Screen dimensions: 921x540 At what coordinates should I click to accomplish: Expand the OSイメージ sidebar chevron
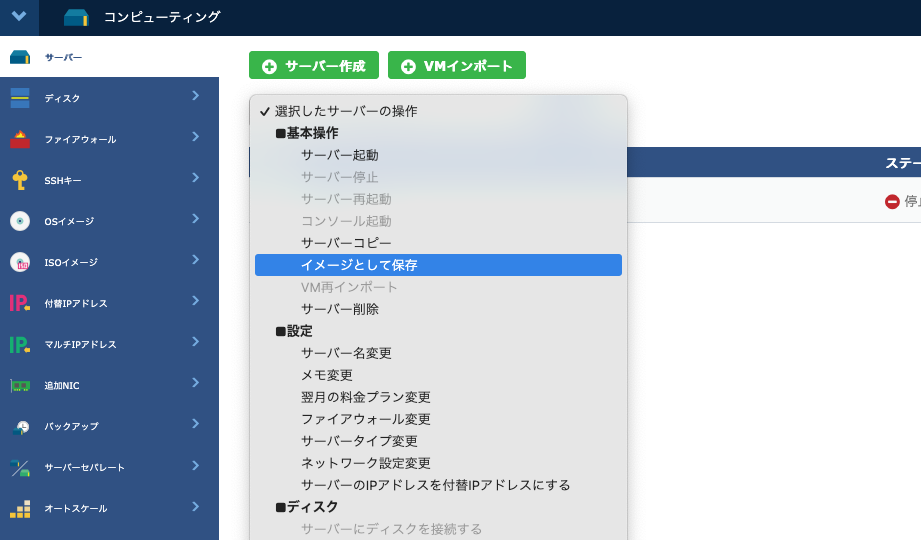point(196,219)
